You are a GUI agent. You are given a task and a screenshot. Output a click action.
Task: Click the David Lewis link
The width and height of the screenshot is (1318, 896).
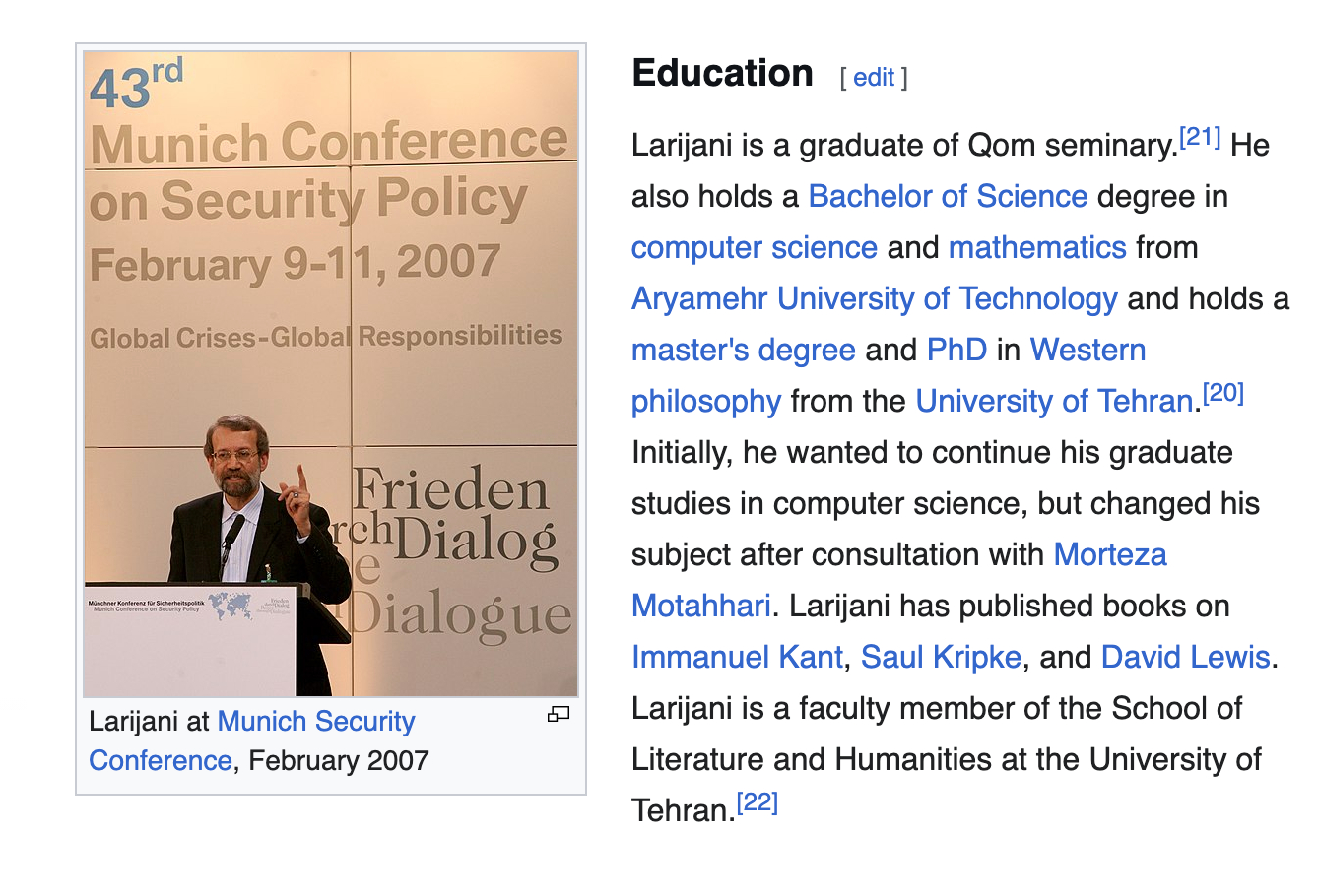(x=1185, y=658)
